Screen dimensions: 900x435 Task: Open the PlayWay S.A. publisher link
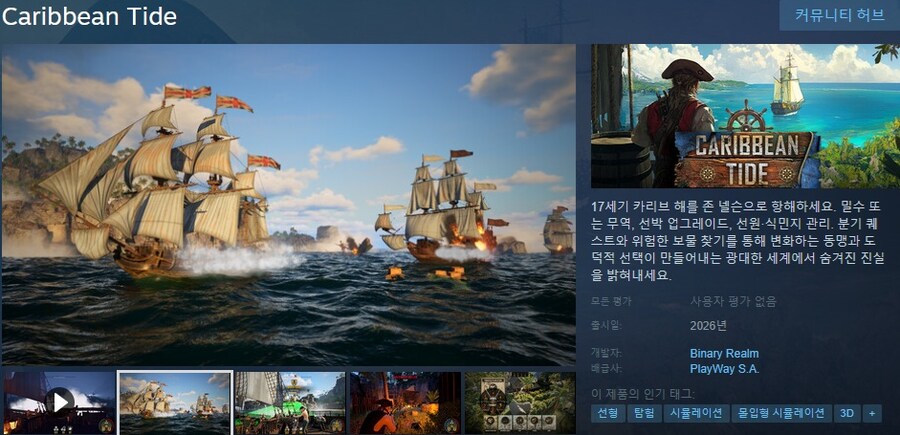click(x=724, y=369)
